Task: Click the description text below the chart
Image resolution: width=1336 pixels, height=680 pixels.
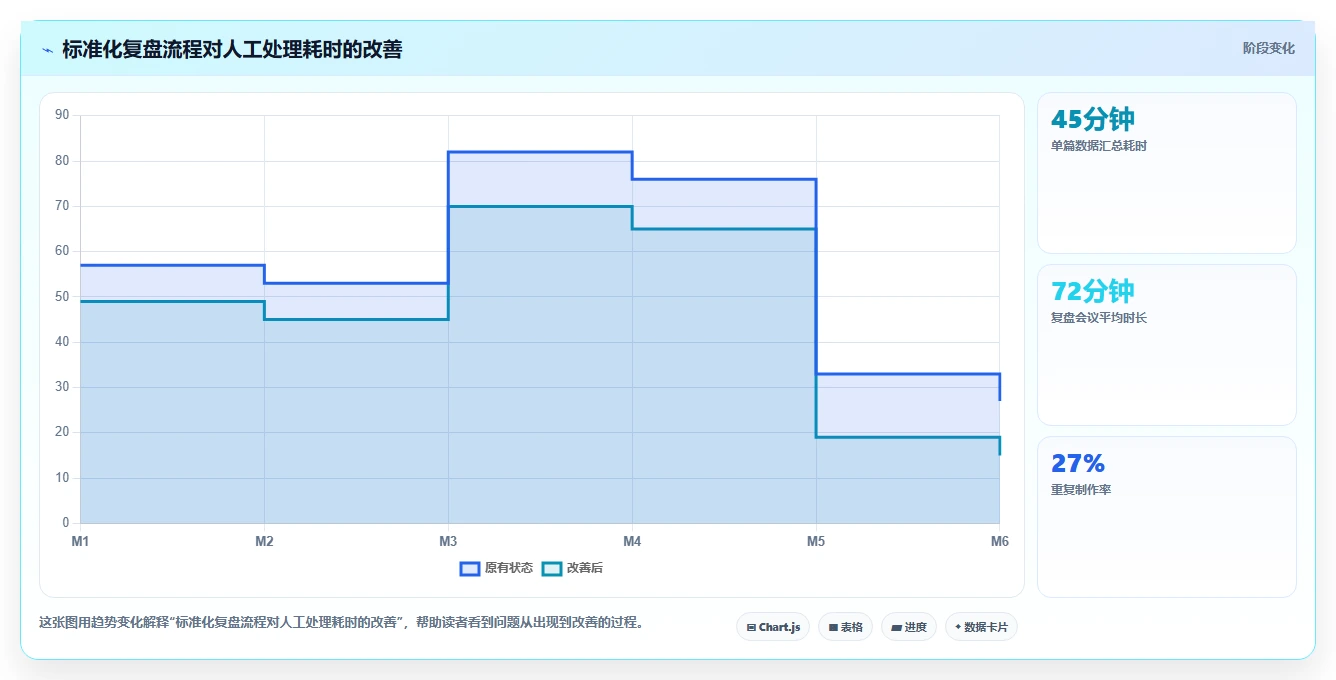Action: 342,622
